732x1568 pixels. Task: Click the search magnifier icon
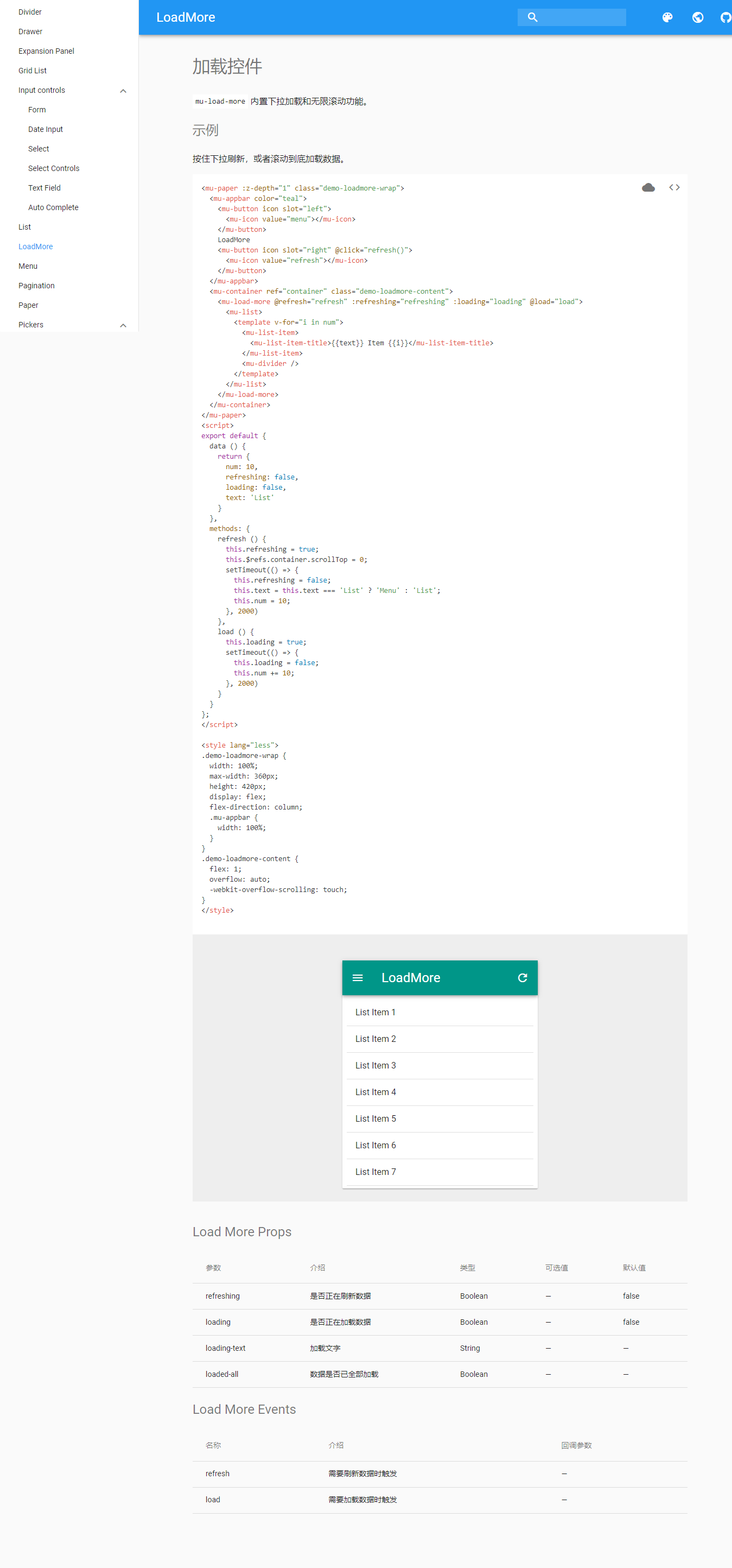[532, 17]
